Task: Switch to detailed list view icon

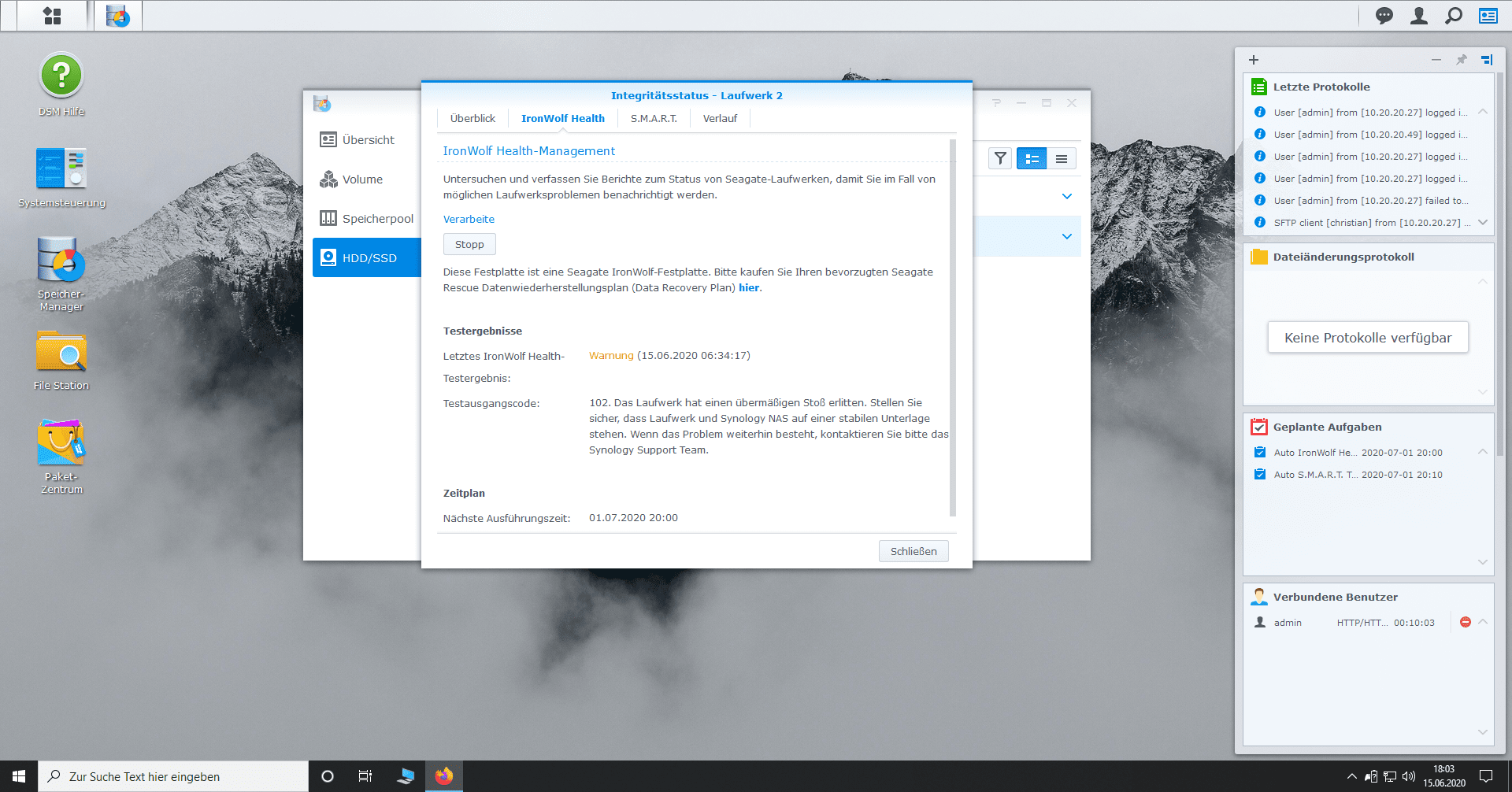Action: click(1032, 159)
